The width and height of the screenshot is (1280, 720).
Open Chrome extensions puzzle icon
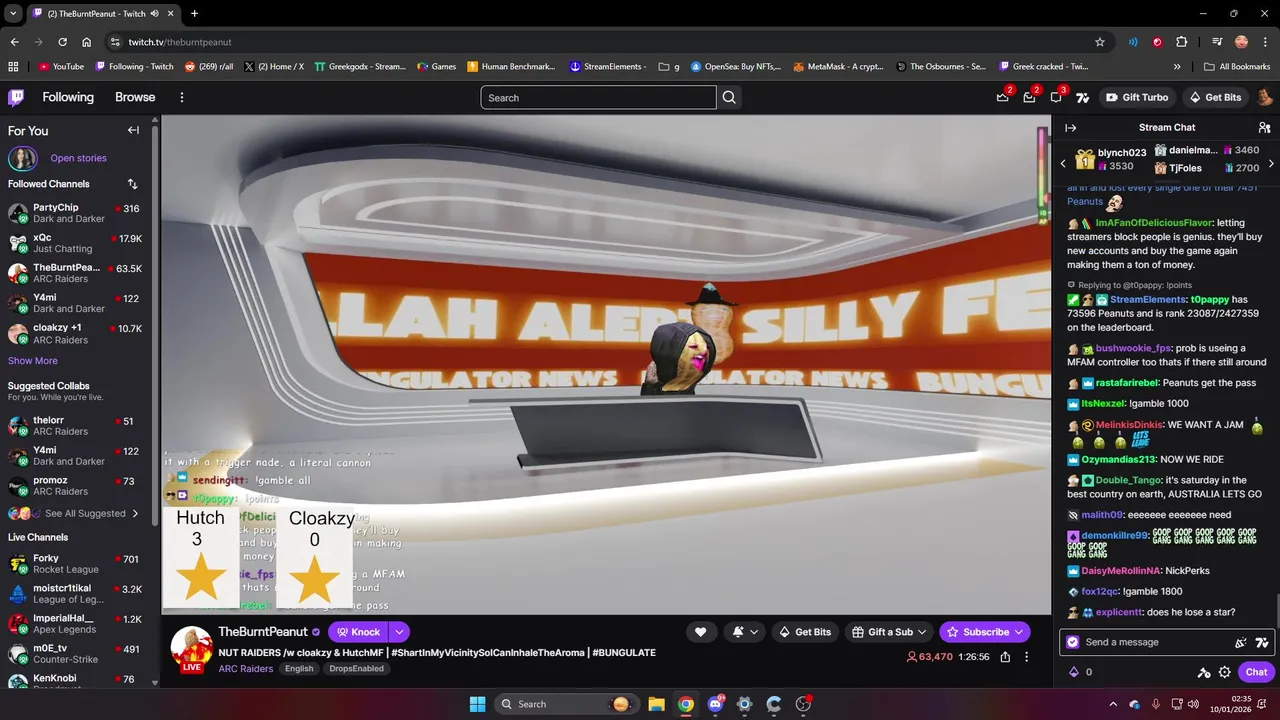[x=1181, y=42]
